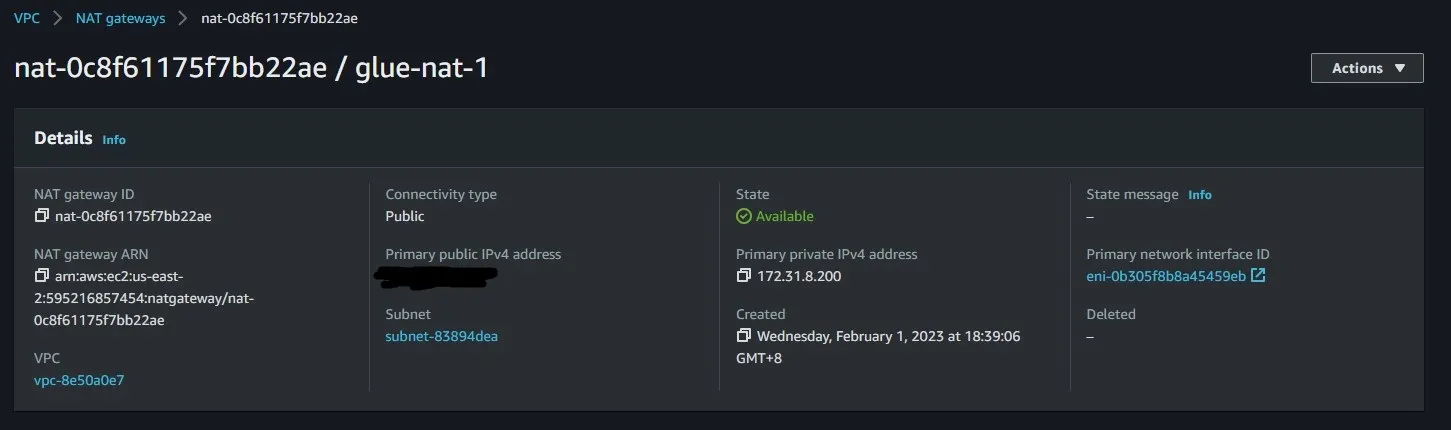Click the 172.31.8.200 address text

click(799, 276)
